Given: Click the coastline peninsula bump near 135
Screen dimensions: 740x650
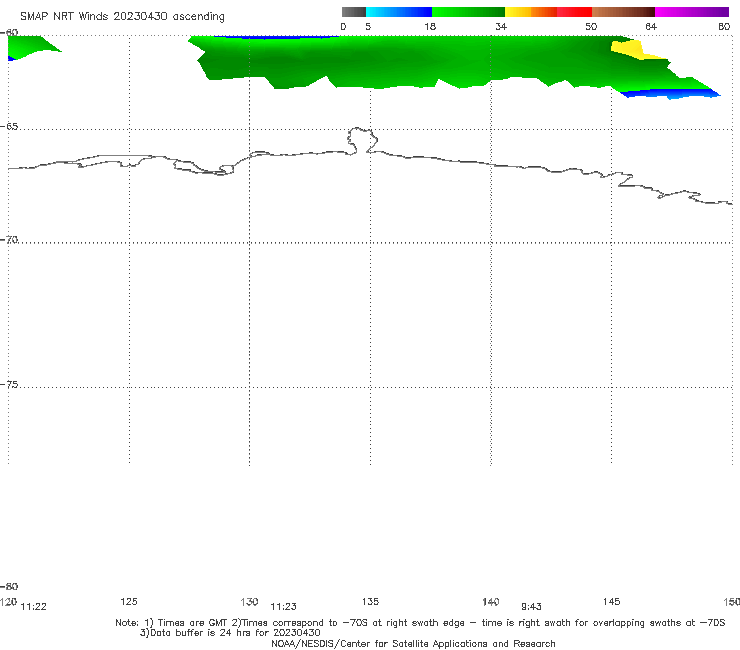Looking at the screenshot, I should tap(362, 140).
